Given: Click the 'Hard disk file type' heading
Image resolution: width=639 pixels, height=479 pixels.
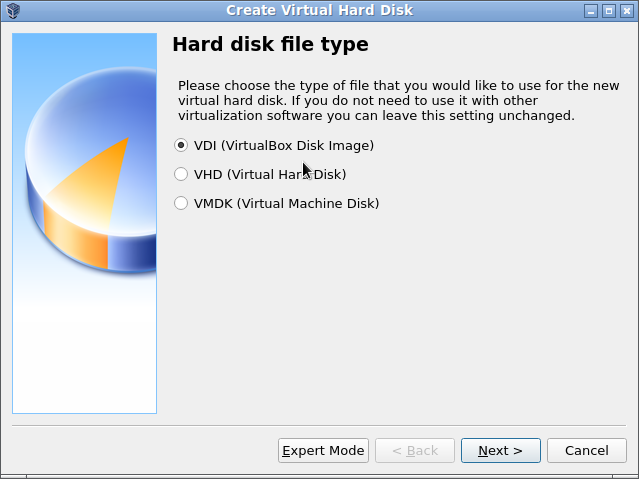Looking at the screenshot, I should pyautogui.click(x=270, y=44).
